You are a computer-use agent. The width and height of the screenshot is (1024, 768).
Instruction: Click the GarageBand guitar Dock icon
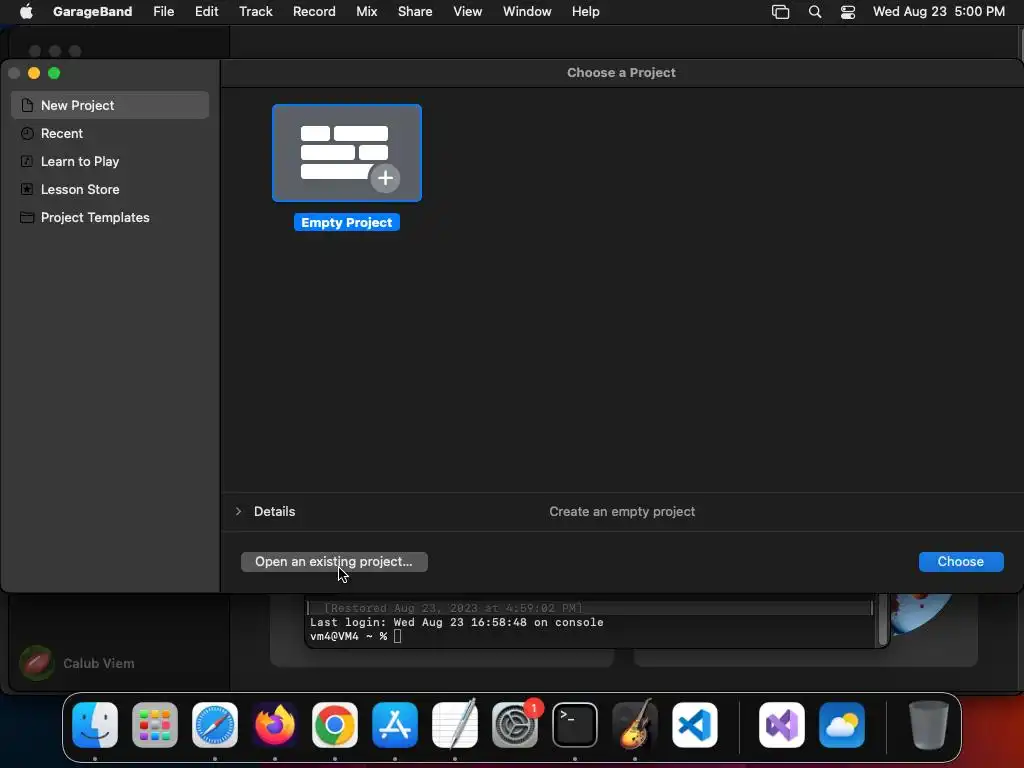click(x=635, y=724)
